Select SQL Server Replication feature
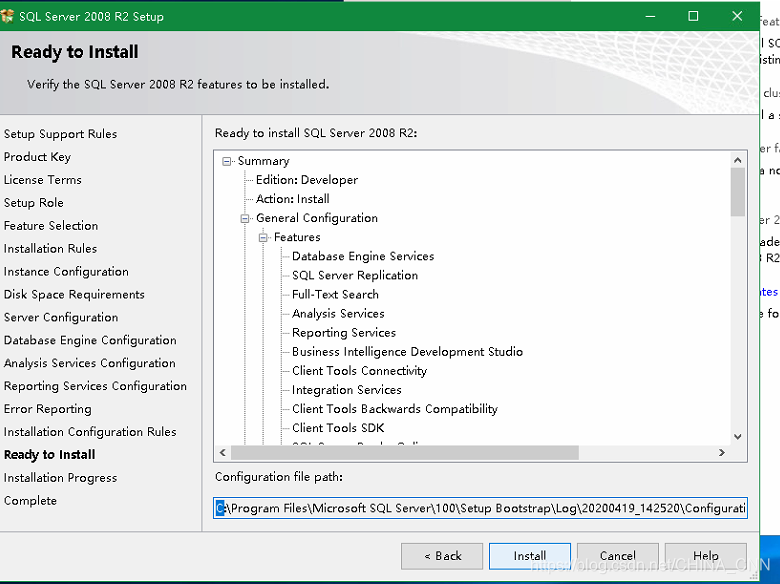This screenshot has width=780, height=584. click(x=355, y=276)
